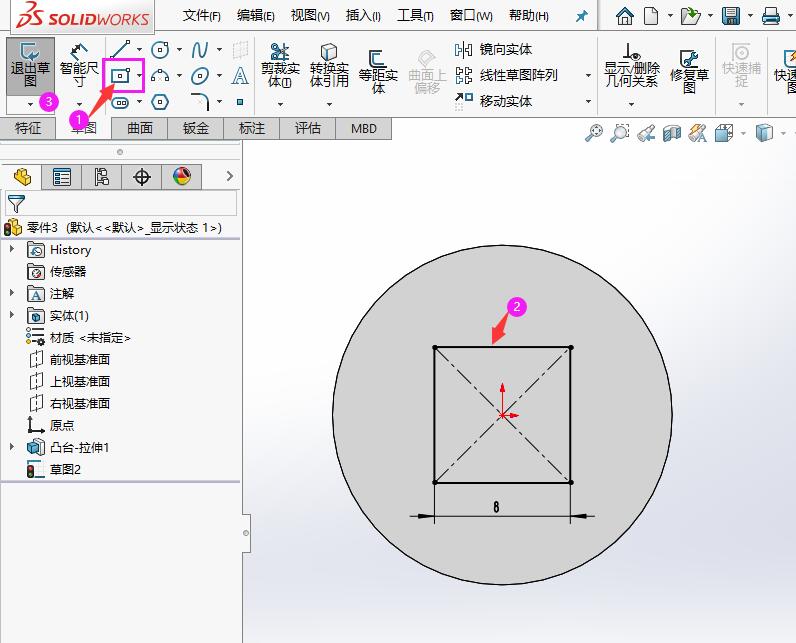Click the New document icon

651,16
